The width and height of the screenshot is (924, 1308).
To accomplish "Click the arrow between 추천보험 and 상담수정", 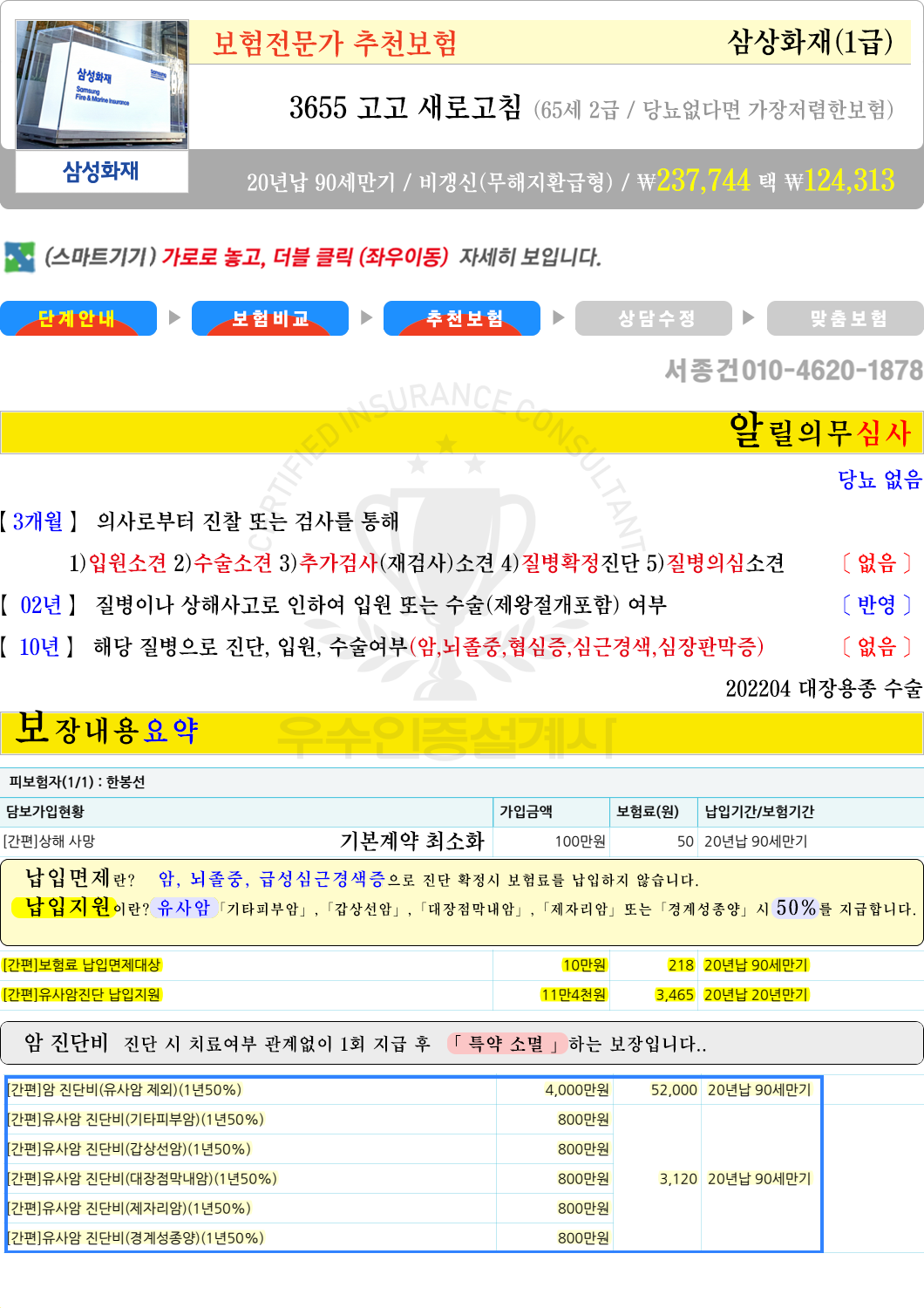I will point(558,317).
